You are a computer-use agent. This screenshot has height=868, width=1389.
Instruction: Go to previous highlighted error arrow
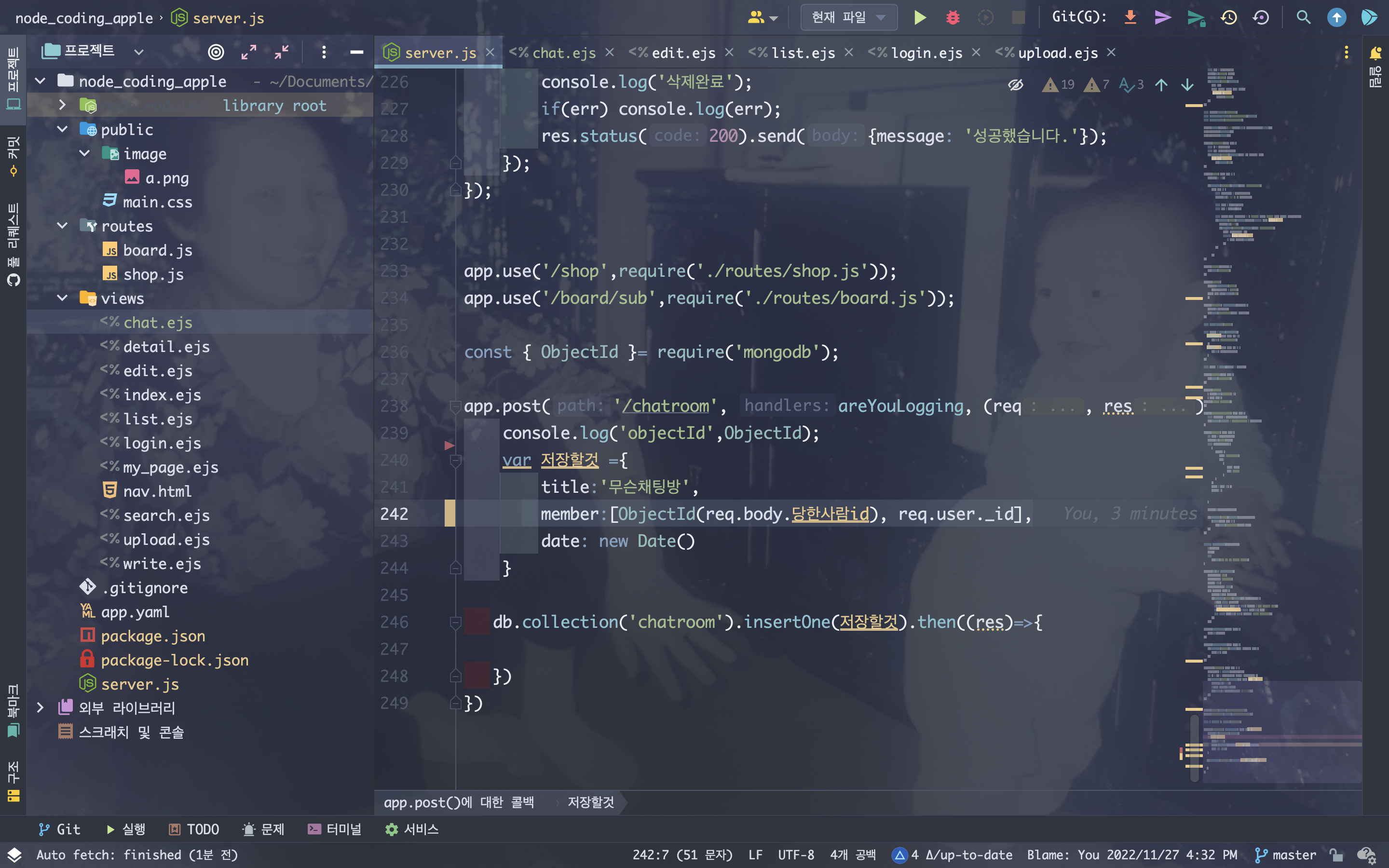coord(1161,85)
